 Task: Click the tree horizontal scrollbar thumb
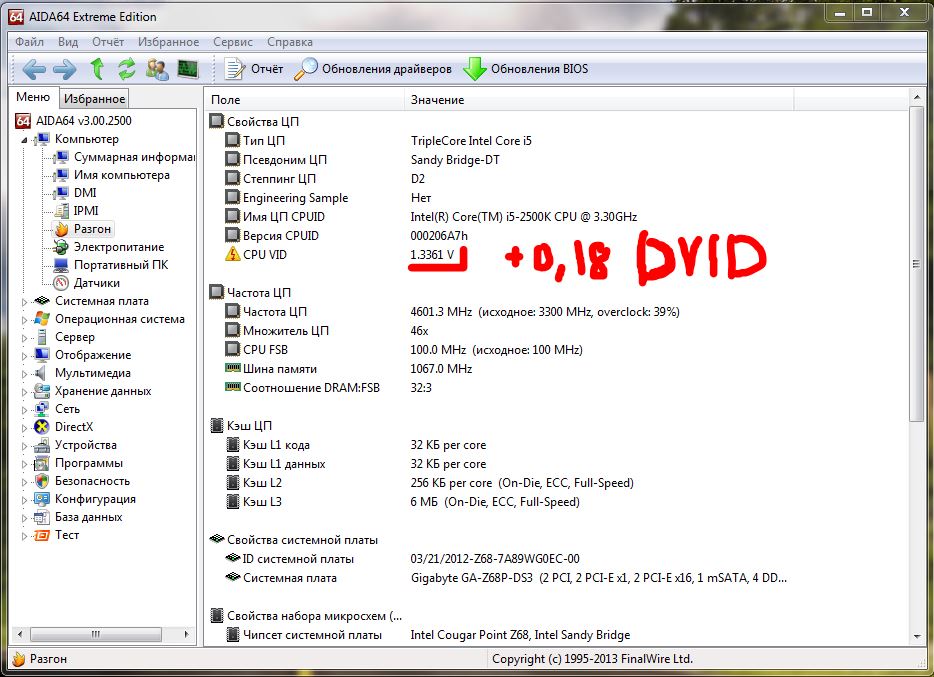[x=96, y=634]
